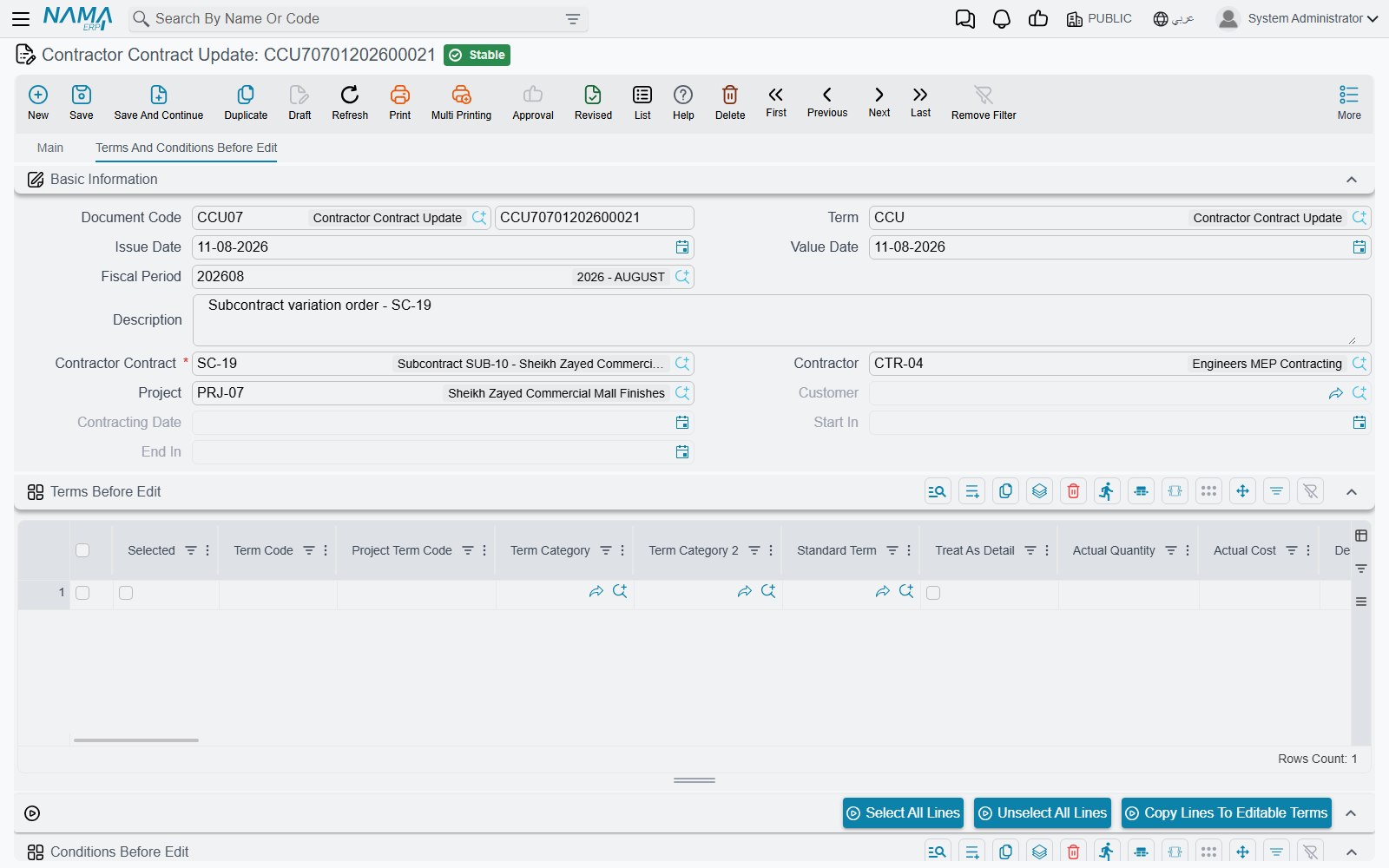
Task: Open the notifications bell
Action: (x=1002, y=19)
